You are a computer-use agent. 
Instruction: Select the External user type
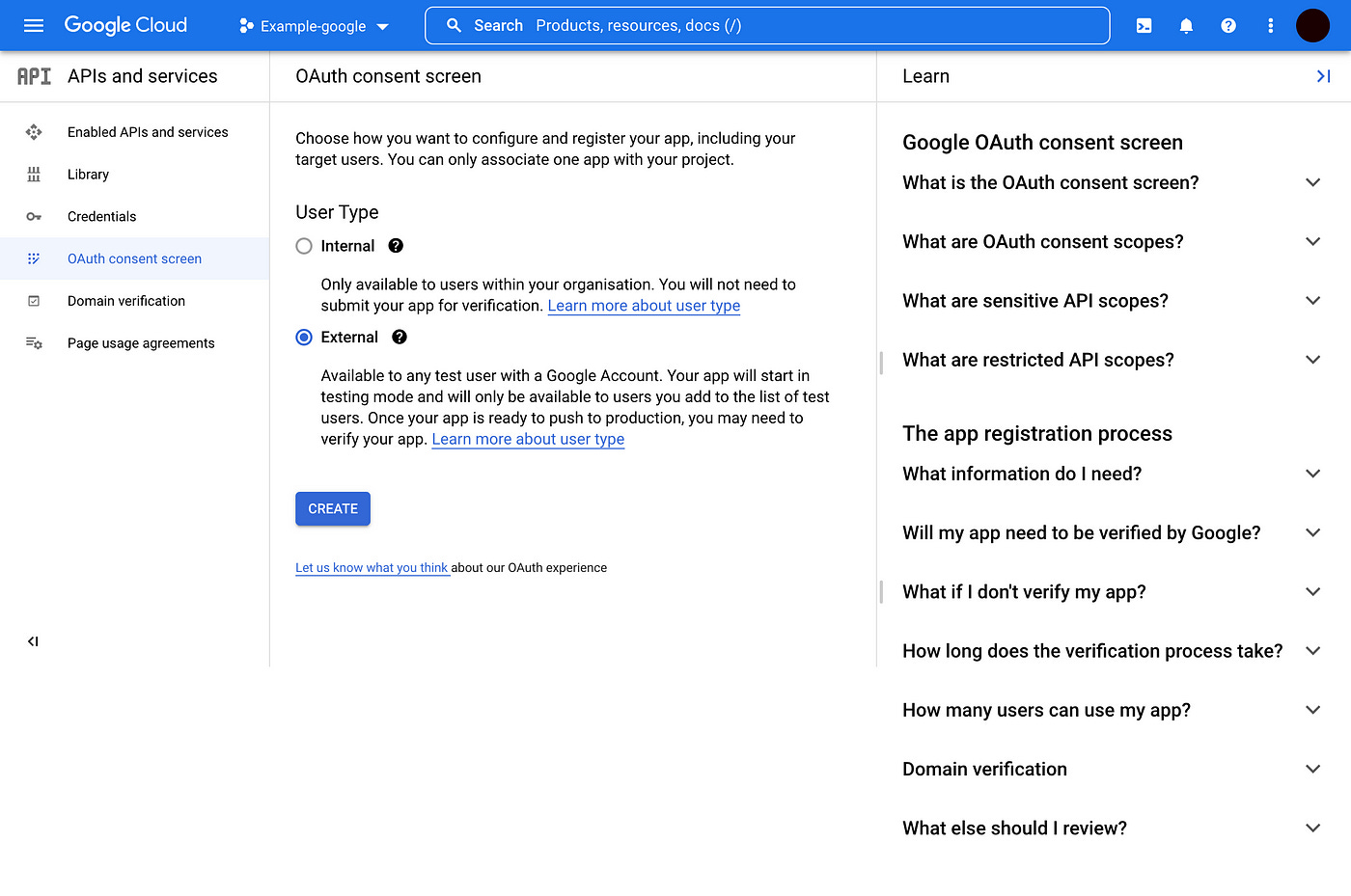(x=304, y=337)
